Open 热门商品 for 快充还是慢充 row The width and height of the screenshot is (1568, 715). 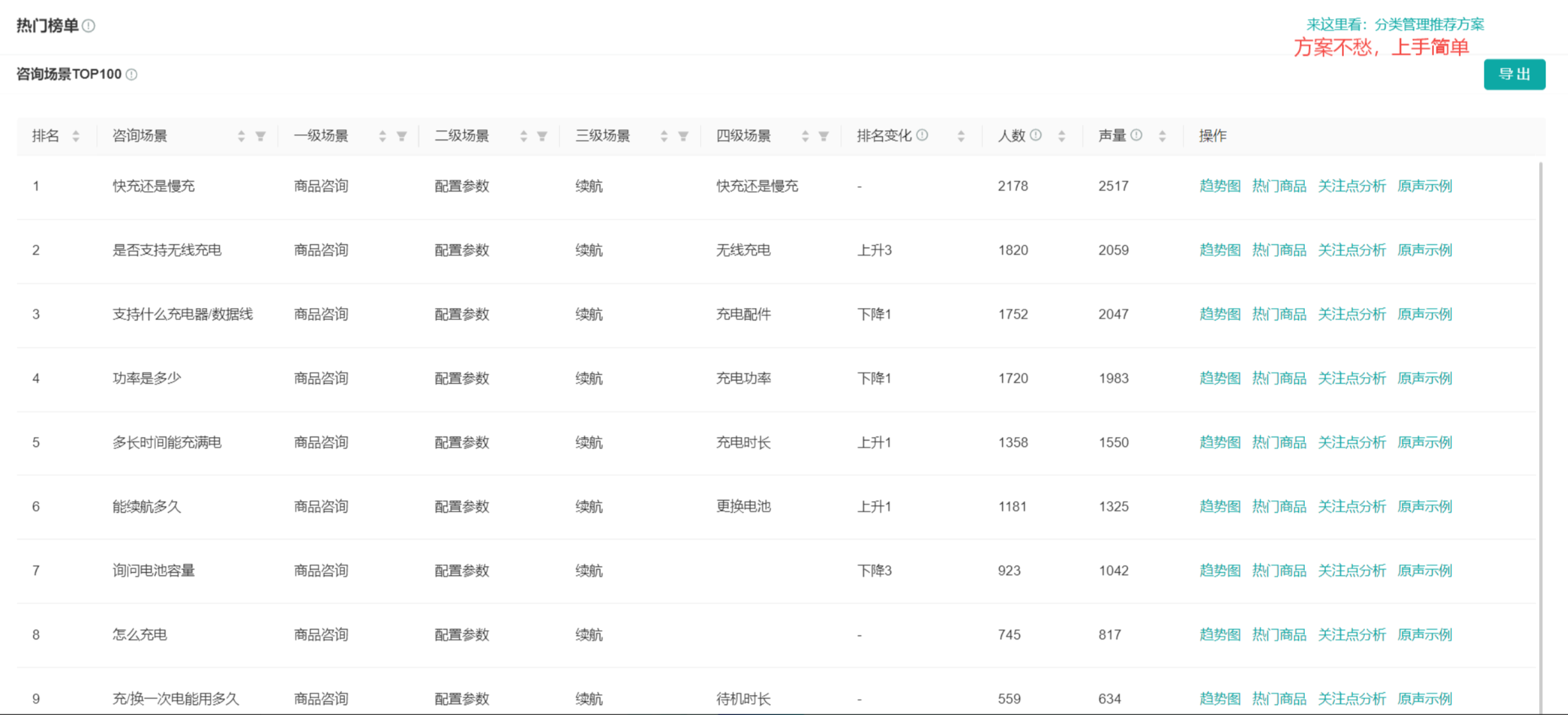(x=1279, y=186)
